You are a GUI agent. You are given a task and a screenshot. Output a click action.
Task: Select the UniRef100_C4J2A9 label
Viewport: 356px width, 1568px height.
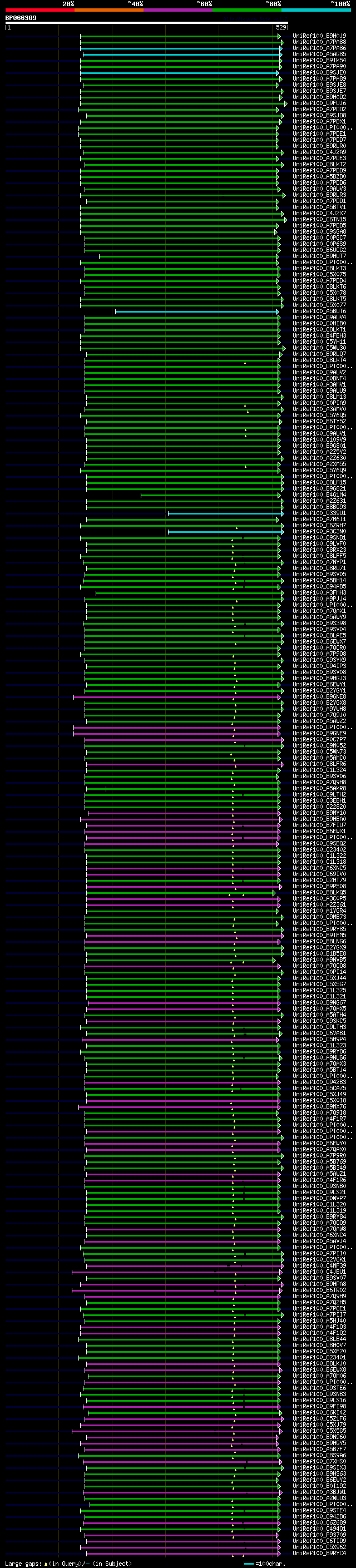319,152
